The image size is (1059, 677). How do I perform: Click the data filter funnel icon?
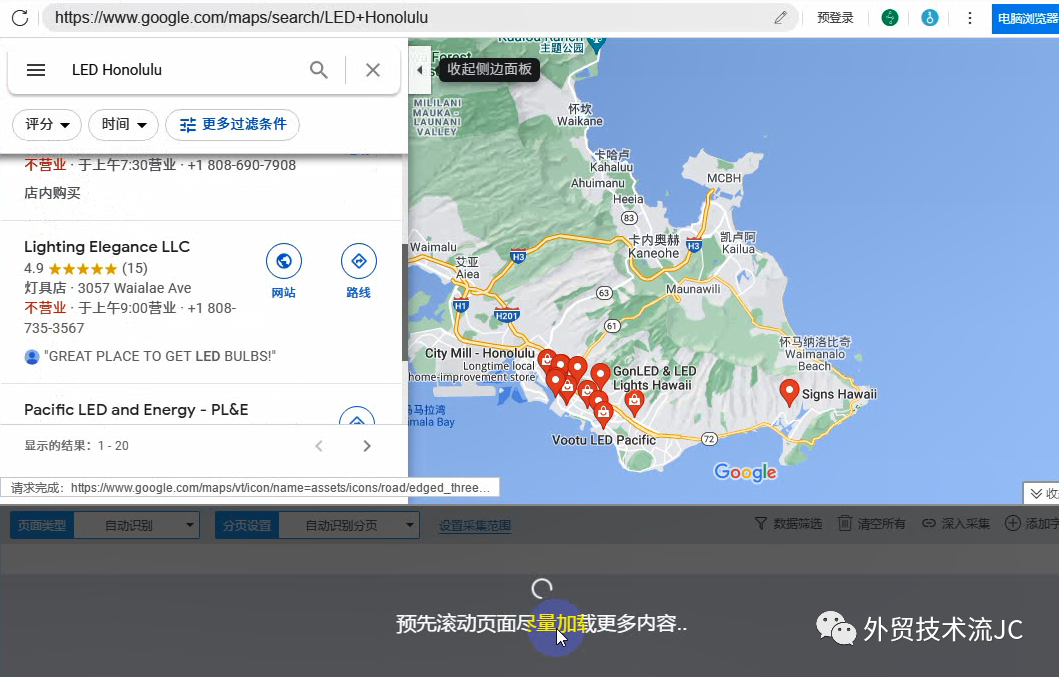pyautogui.click(x=761, y=524)
